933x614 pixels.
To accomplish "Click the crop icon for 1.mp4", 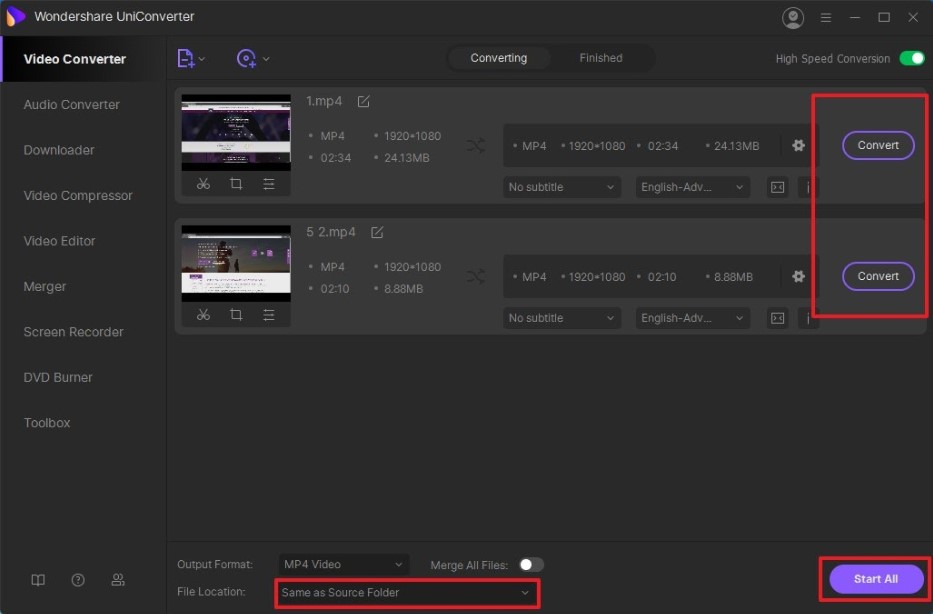I will 236,184.
